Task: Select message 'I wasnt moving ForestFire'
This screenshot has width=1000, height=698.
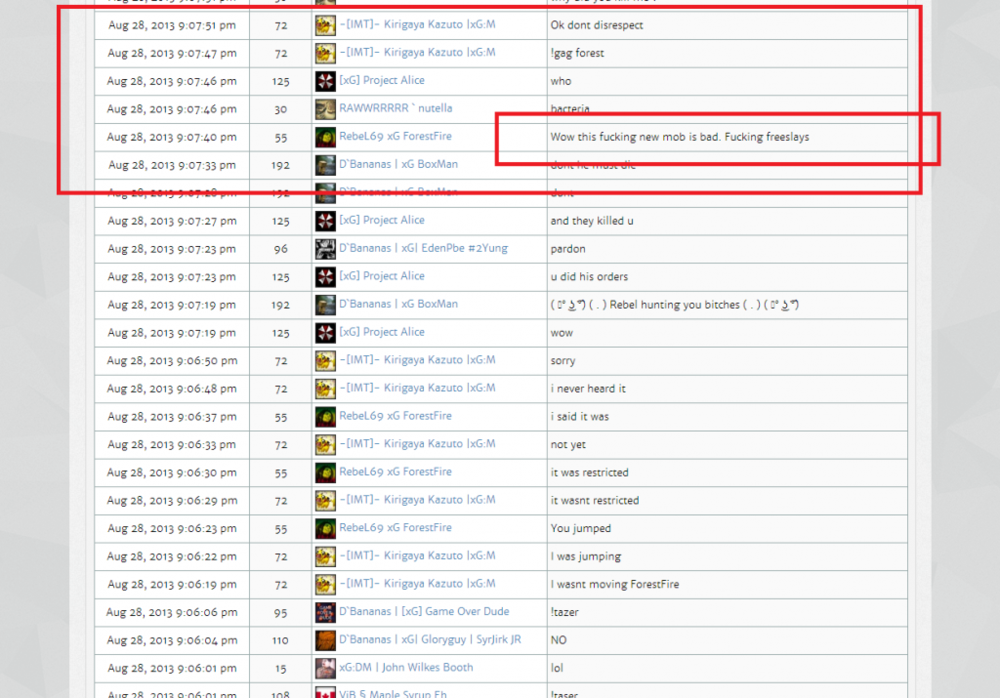Action: [x=615, y=585]
